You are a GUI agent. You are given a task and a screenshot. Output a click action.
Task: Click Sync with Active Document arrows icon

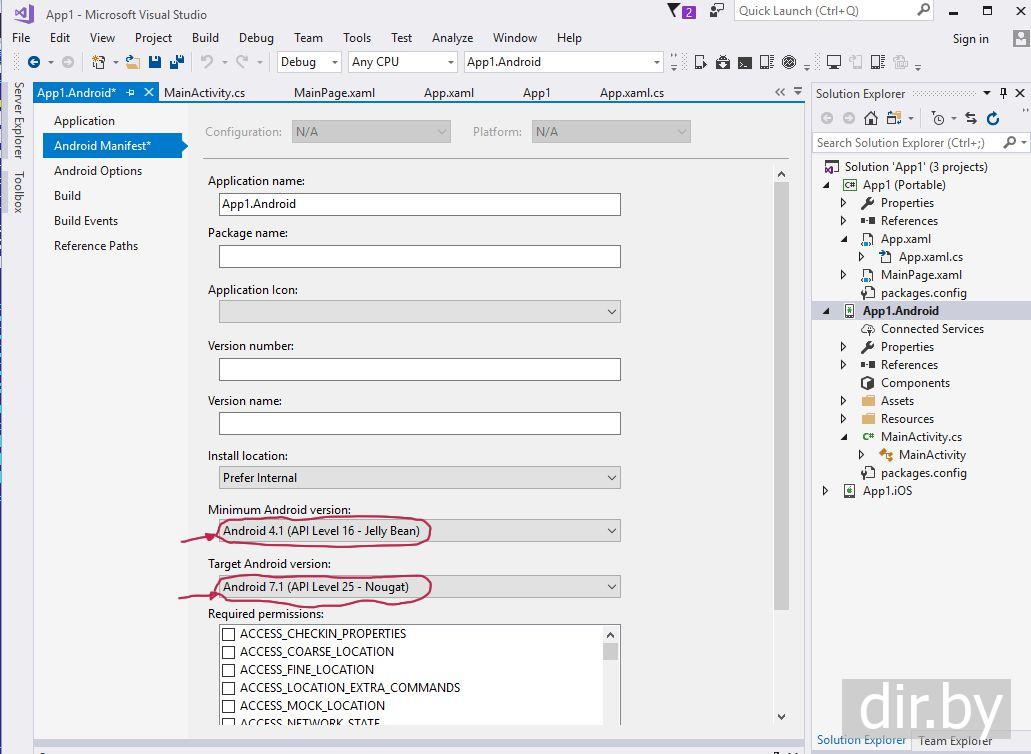(x=969, y=118)
